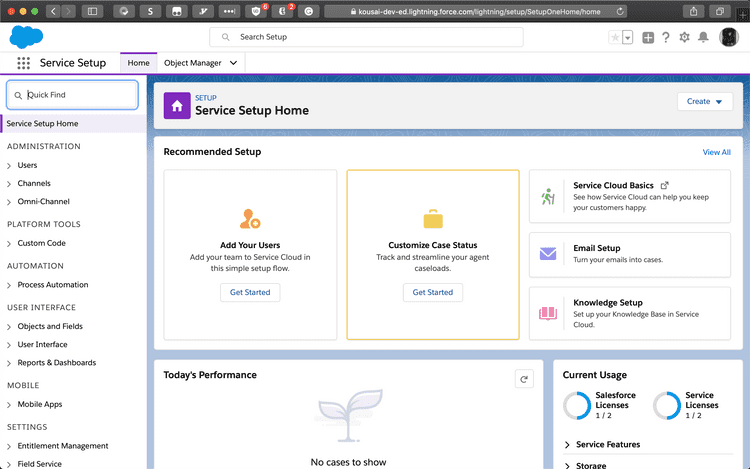Open the Object Manager tab dropdown arrow

coord(234,63)
